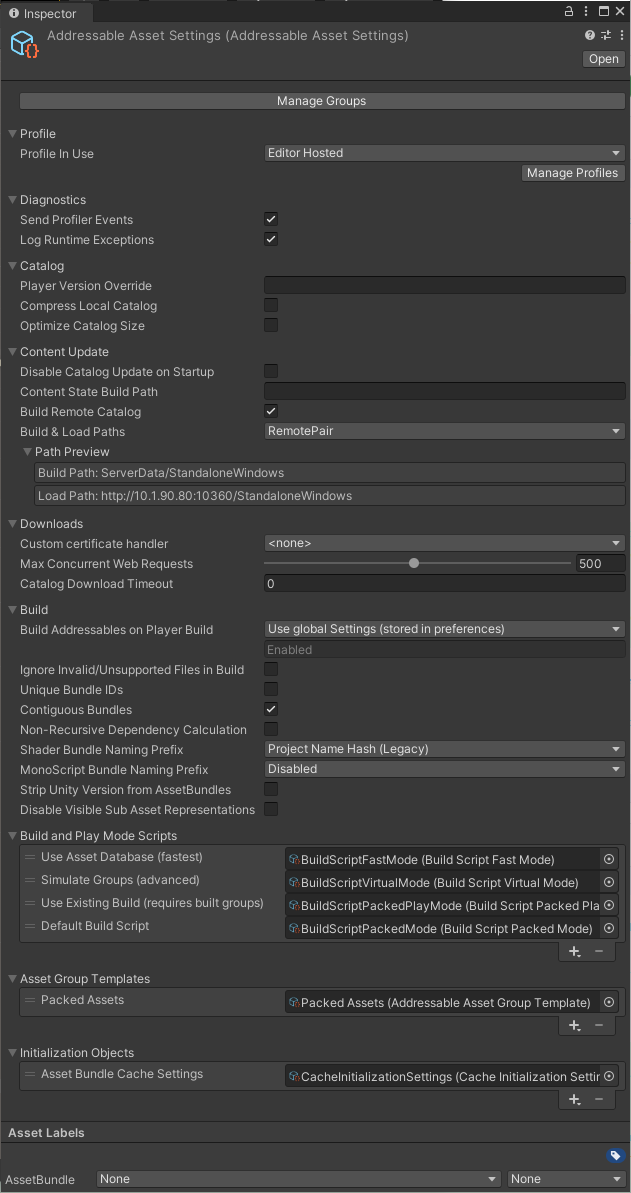Enable Disable Visible Sub Asset Representations

coord(271,809)
